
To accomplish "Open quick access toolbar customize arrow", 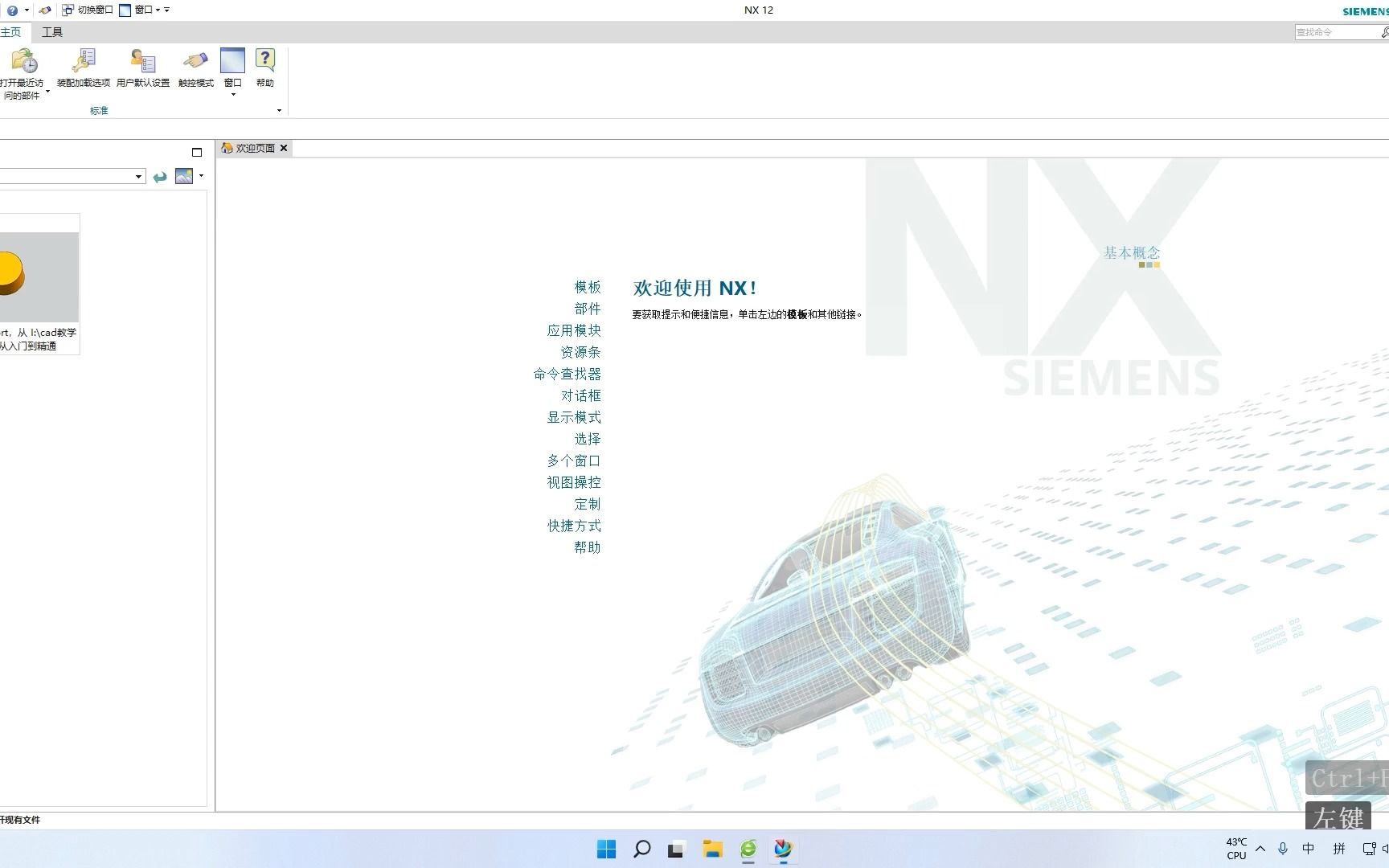I will pyautogui.click(x=167, y=10).
